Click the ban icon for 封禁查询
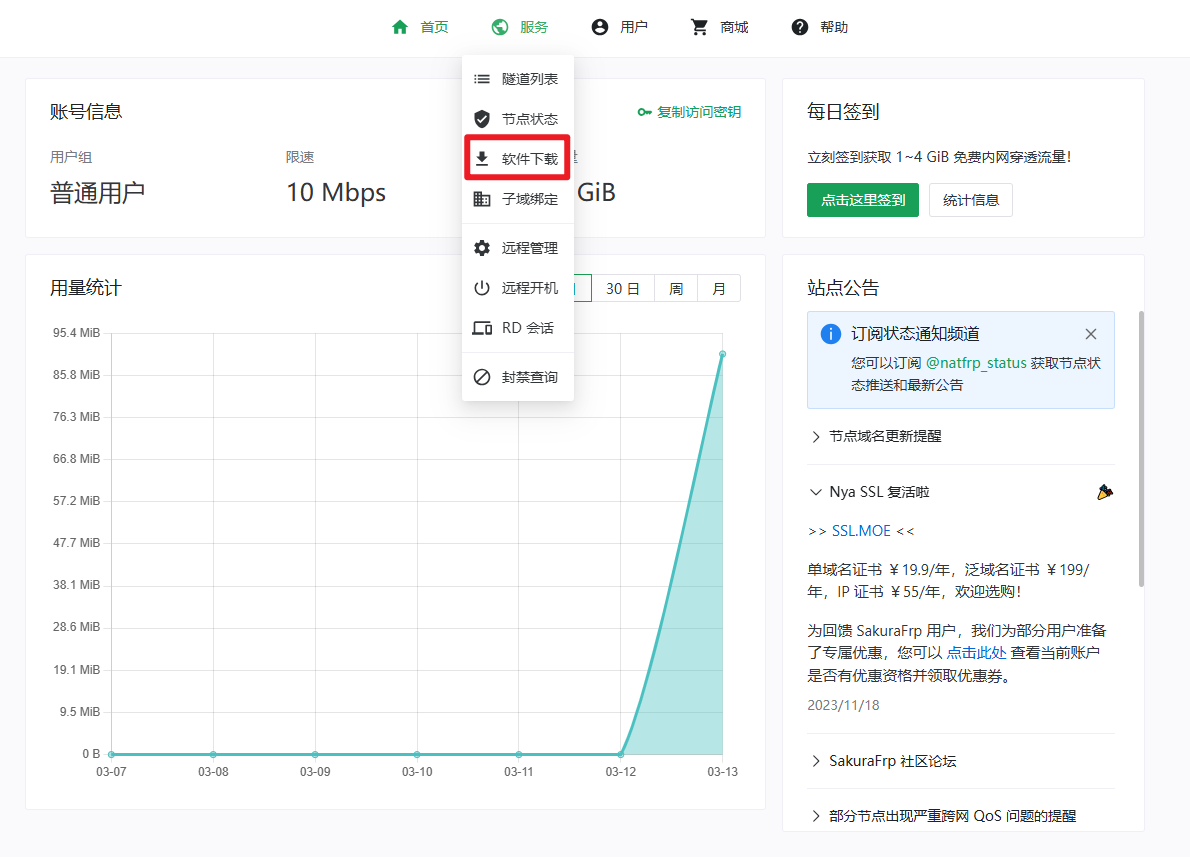This screenshot has width=1190, height=857. (482, 377)
